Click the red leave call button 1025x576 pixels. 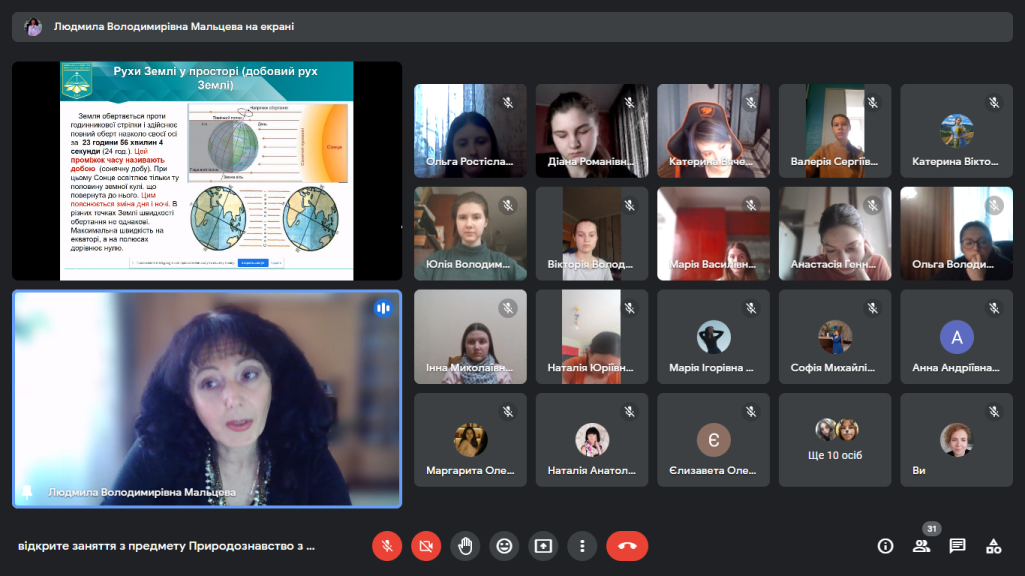(x=627, y=546)
